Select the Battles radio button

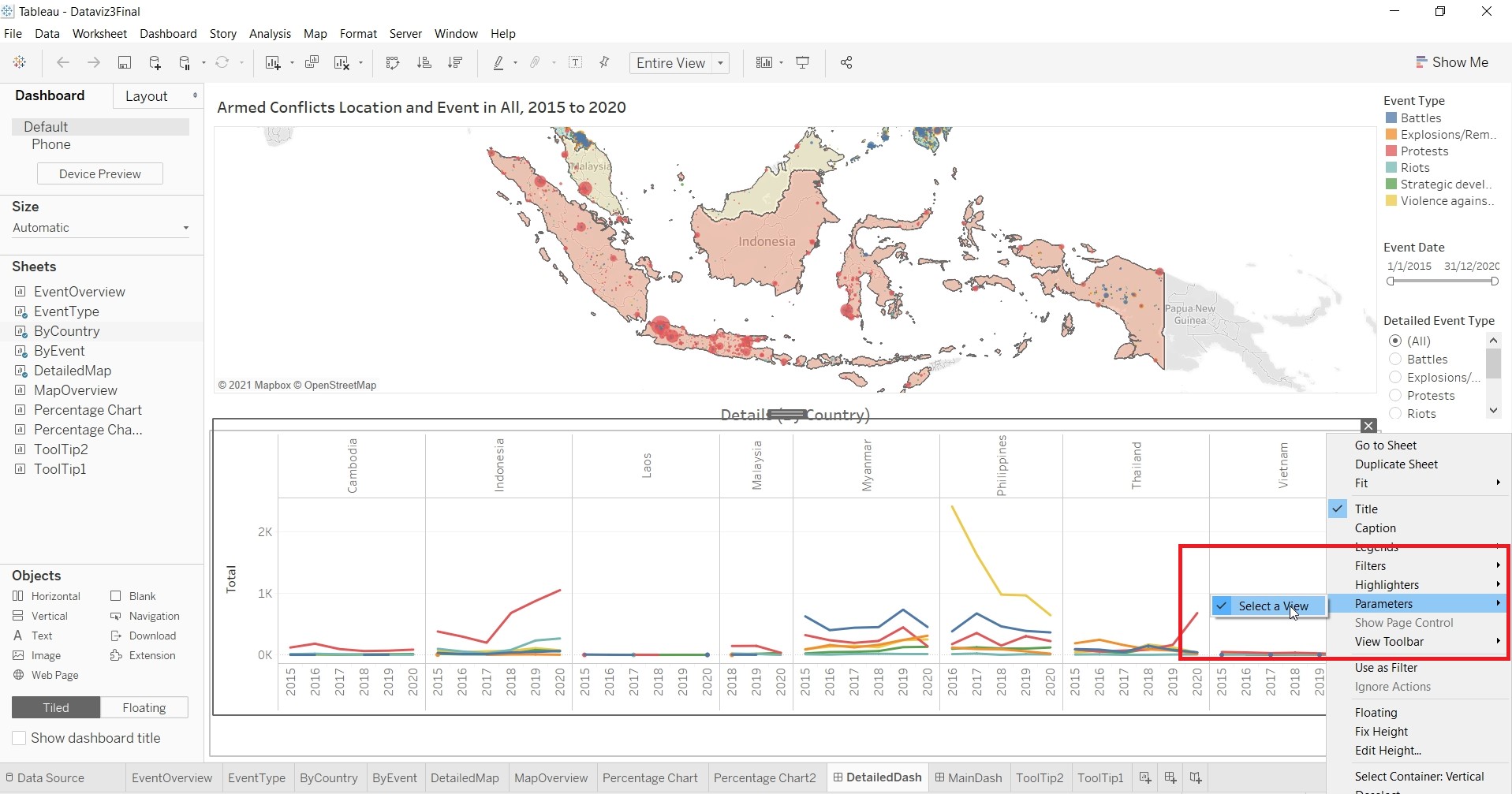[1395, 360]
